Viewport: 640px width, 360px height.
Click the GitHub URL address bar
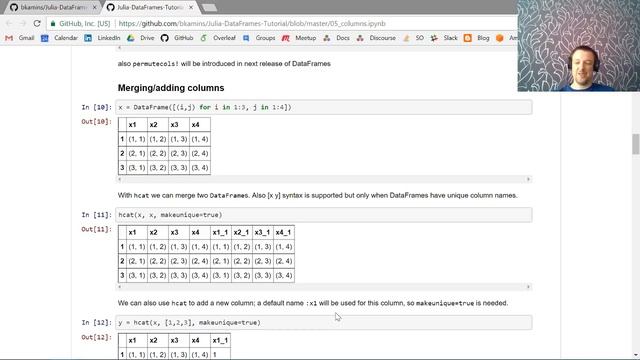tap(252, 24)
